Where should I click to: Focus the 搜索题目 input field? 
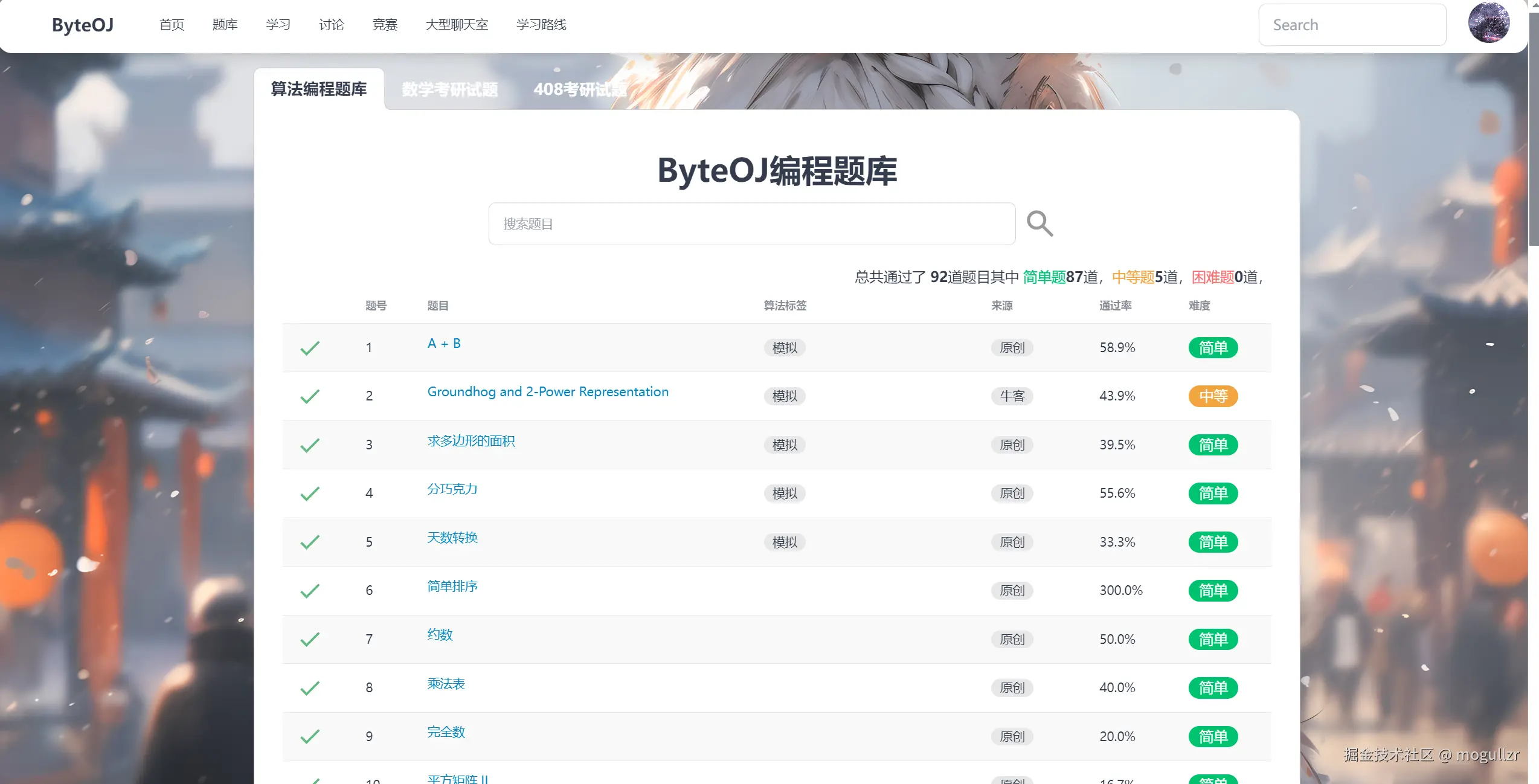[x=751, y=224]
